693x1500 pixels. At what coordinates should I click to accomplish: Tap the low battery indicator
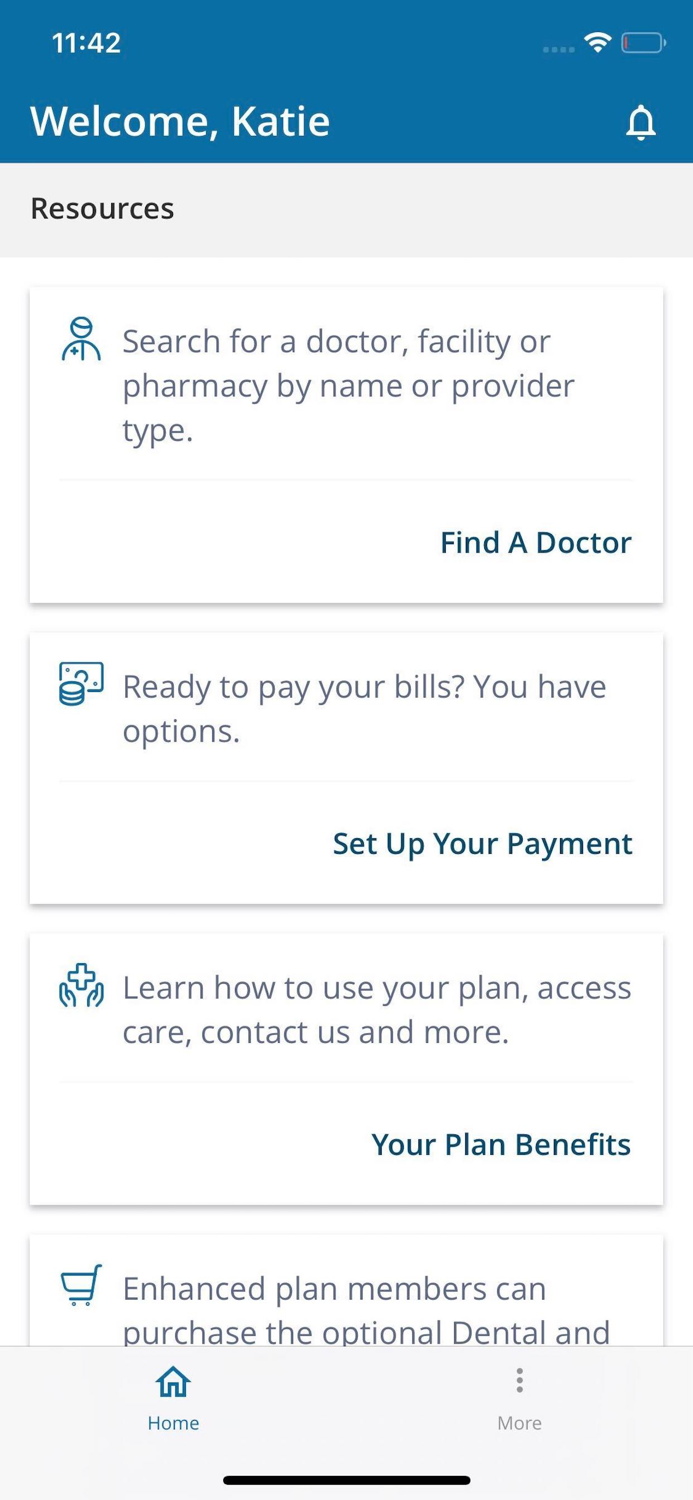(x=641, y=42)
